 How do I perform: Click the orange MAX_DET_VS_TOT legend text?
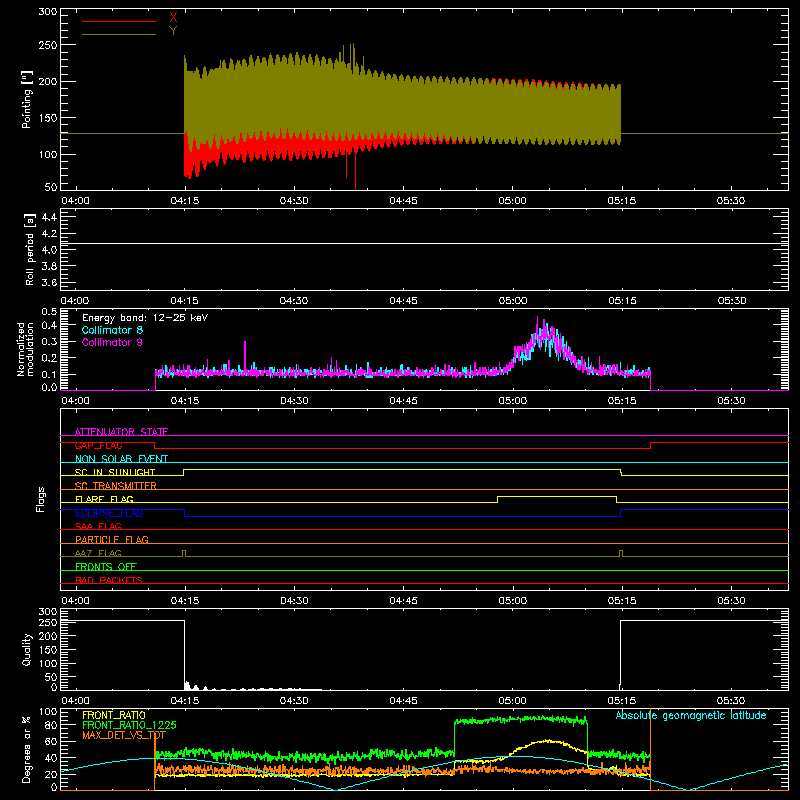point(124,735)
